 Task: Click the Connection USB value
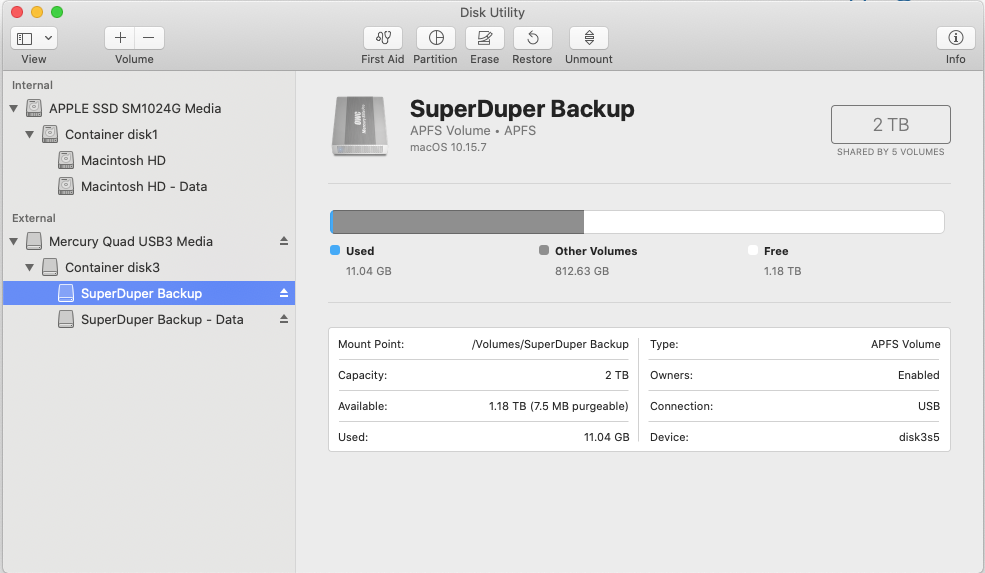[928, 407]
